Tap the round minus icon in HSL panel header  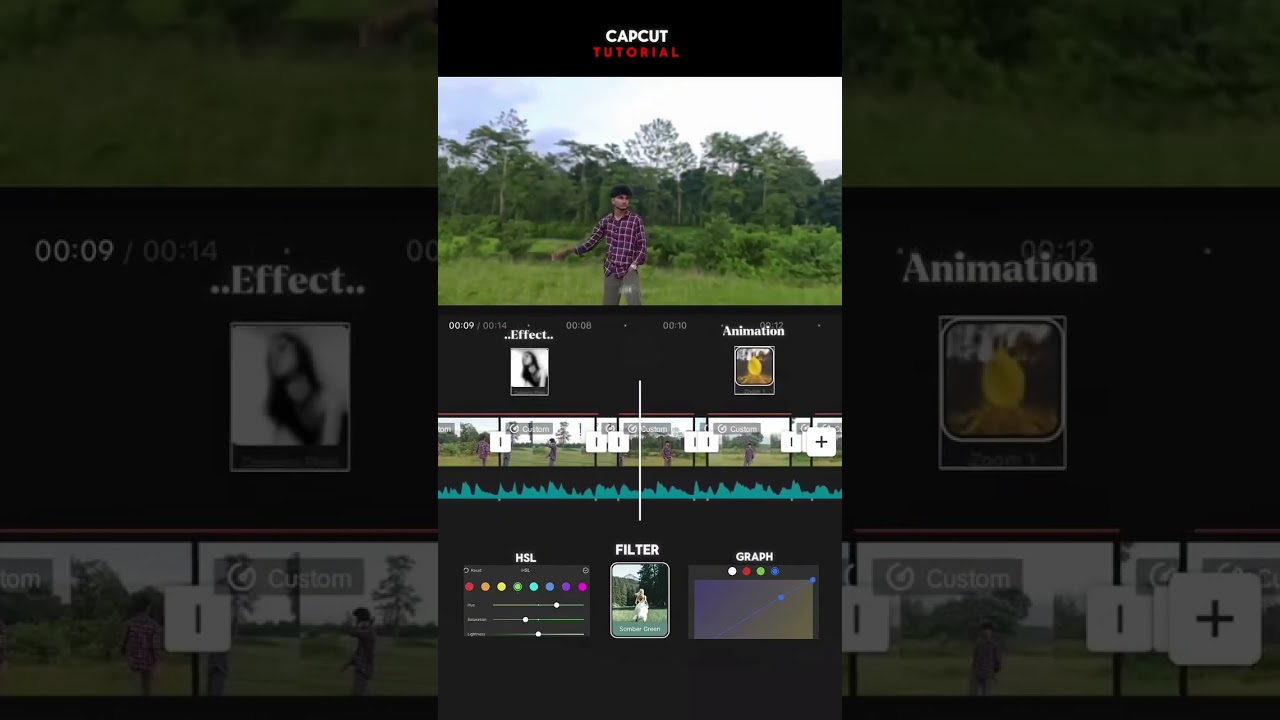click(586, 570)
